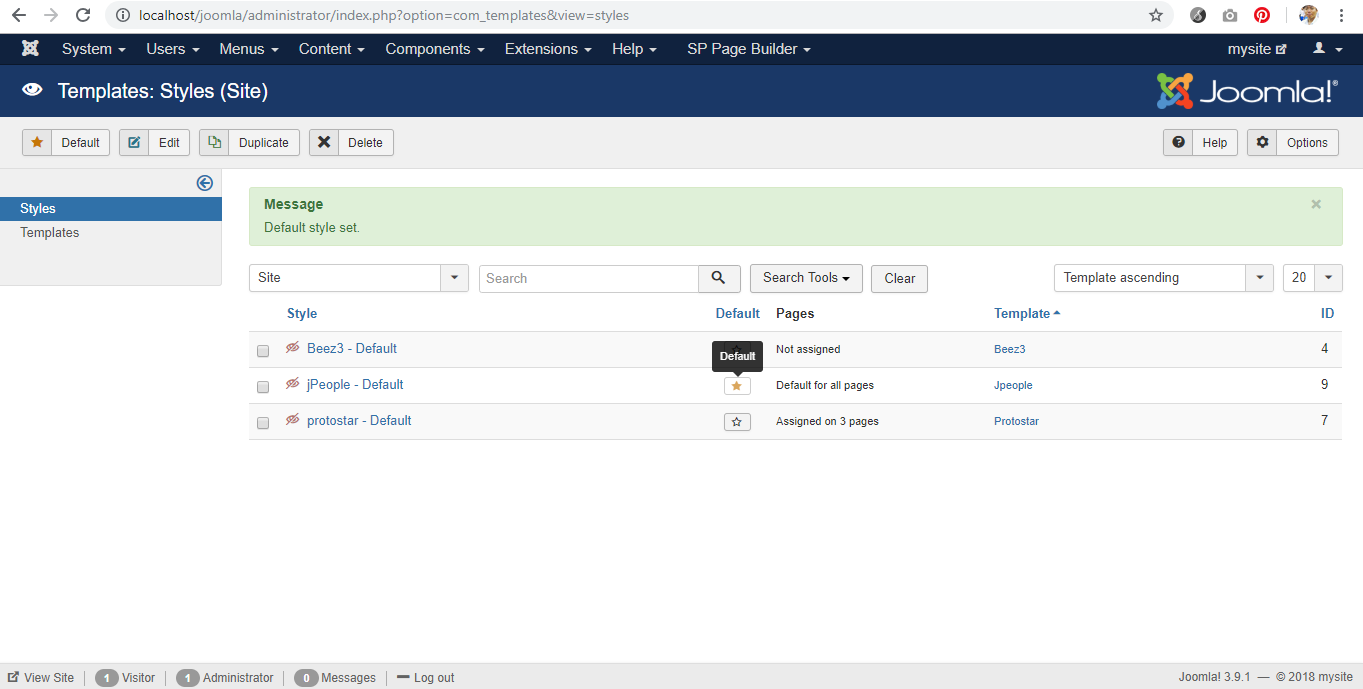1363x689 pixels.
Task: Click the magnifier search button
Action: click(x=719, y=278)
